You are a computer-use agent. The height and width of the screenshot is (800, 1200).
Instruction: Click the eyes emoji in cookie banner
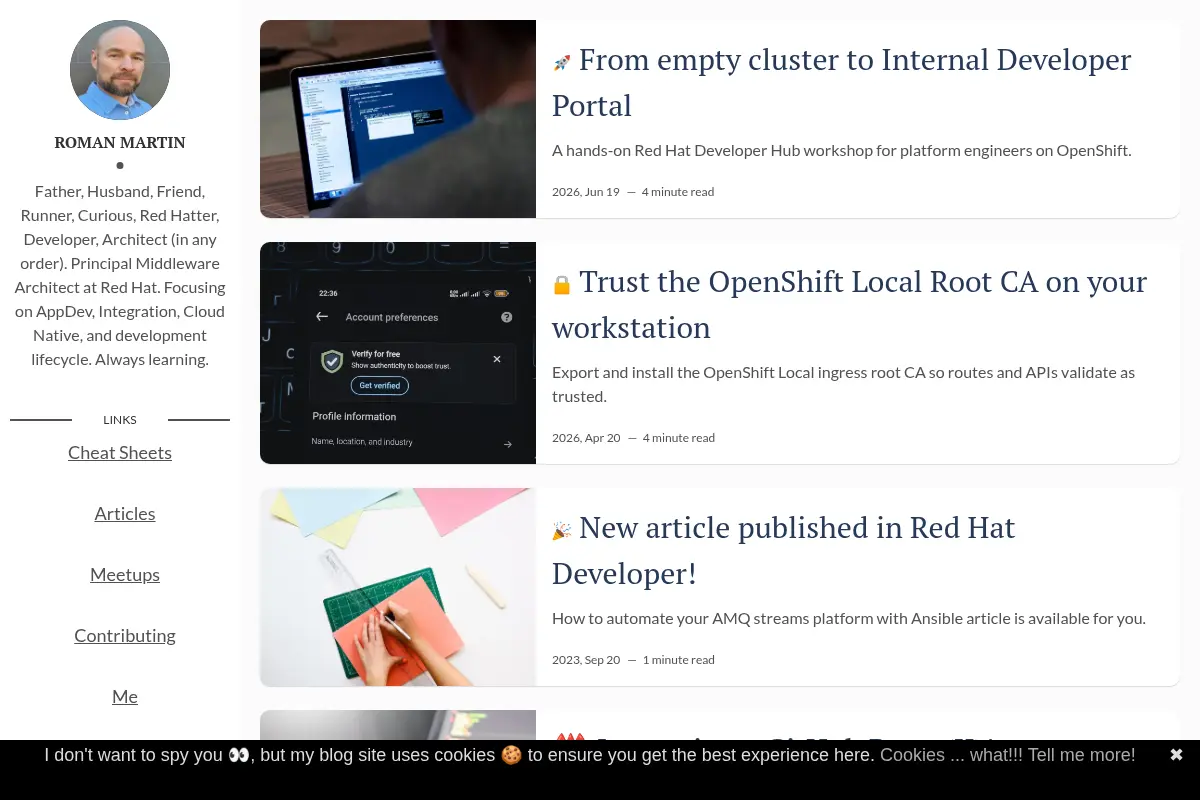click(239, 755)
